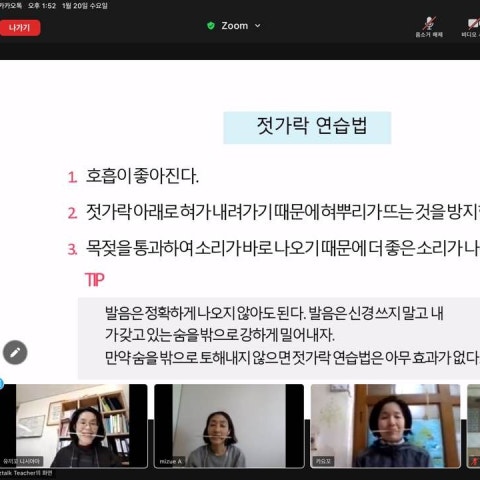Open the pencil annotation tool
Viewport: 480px width, 480px height.
(x=15, y=352)
